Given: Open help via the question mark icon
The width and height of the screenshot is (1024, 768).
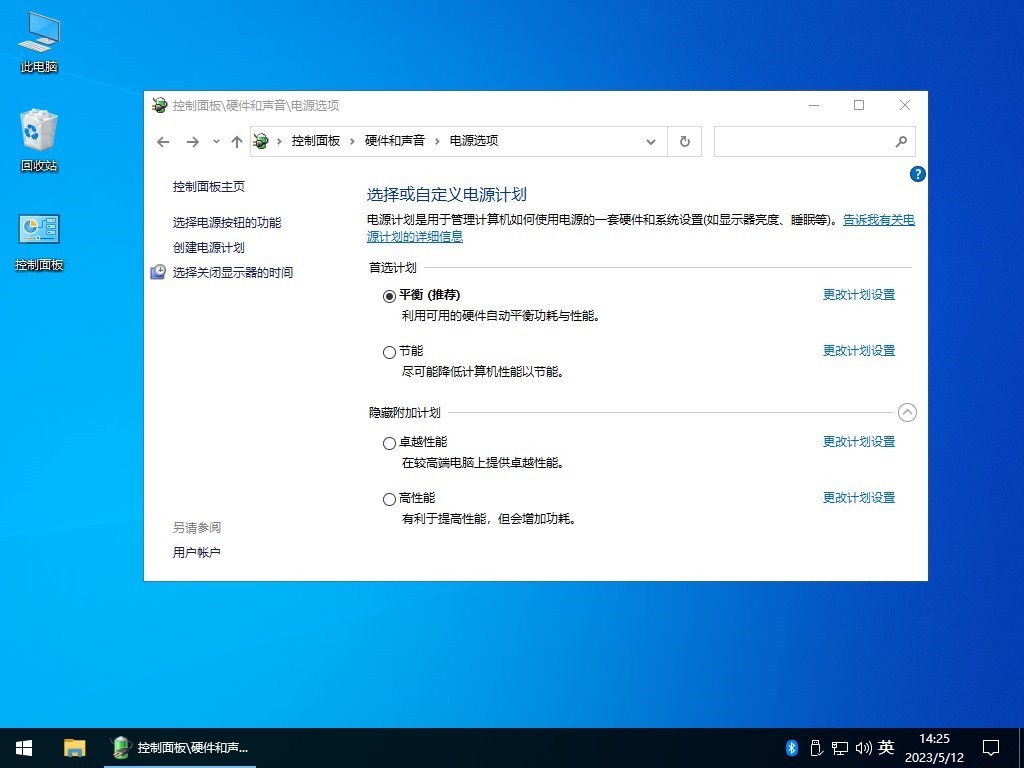Looking at the screenshot, I should tap(917, 174).
